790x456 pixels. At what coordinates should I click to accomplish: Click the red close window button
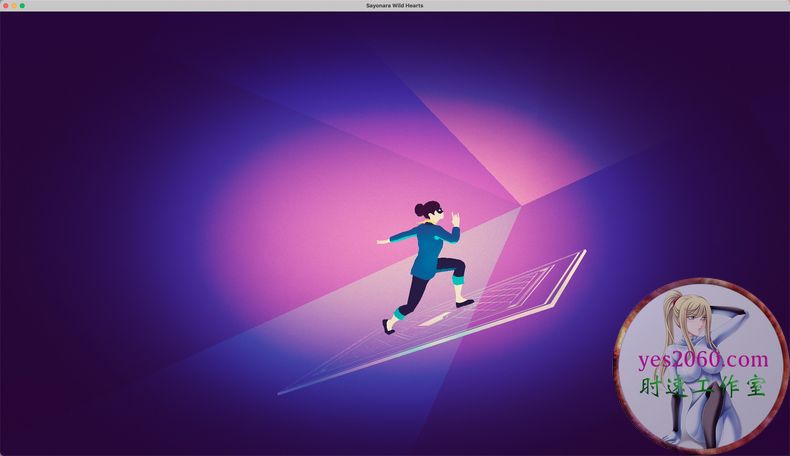(5, 5)
